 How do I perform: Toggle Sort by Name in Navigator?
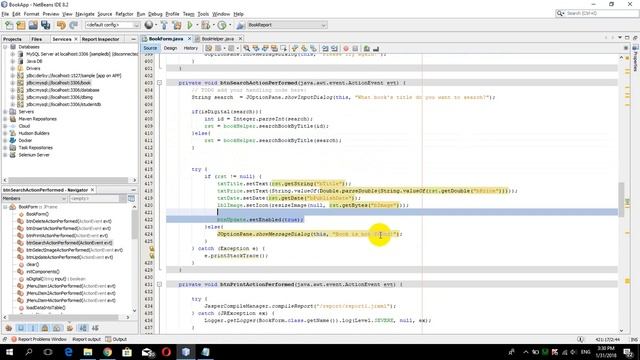pyautogui.click(x=83, y=328)
